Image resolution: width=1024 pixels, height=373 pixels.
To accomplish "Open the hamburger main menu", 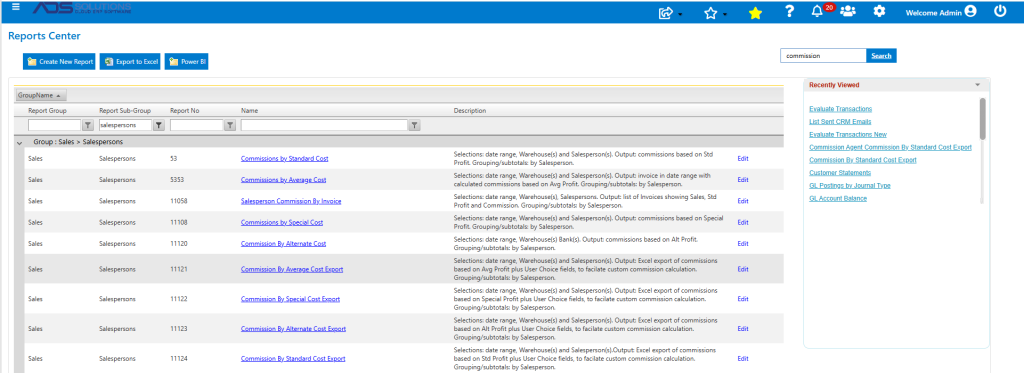I will 16,7.
